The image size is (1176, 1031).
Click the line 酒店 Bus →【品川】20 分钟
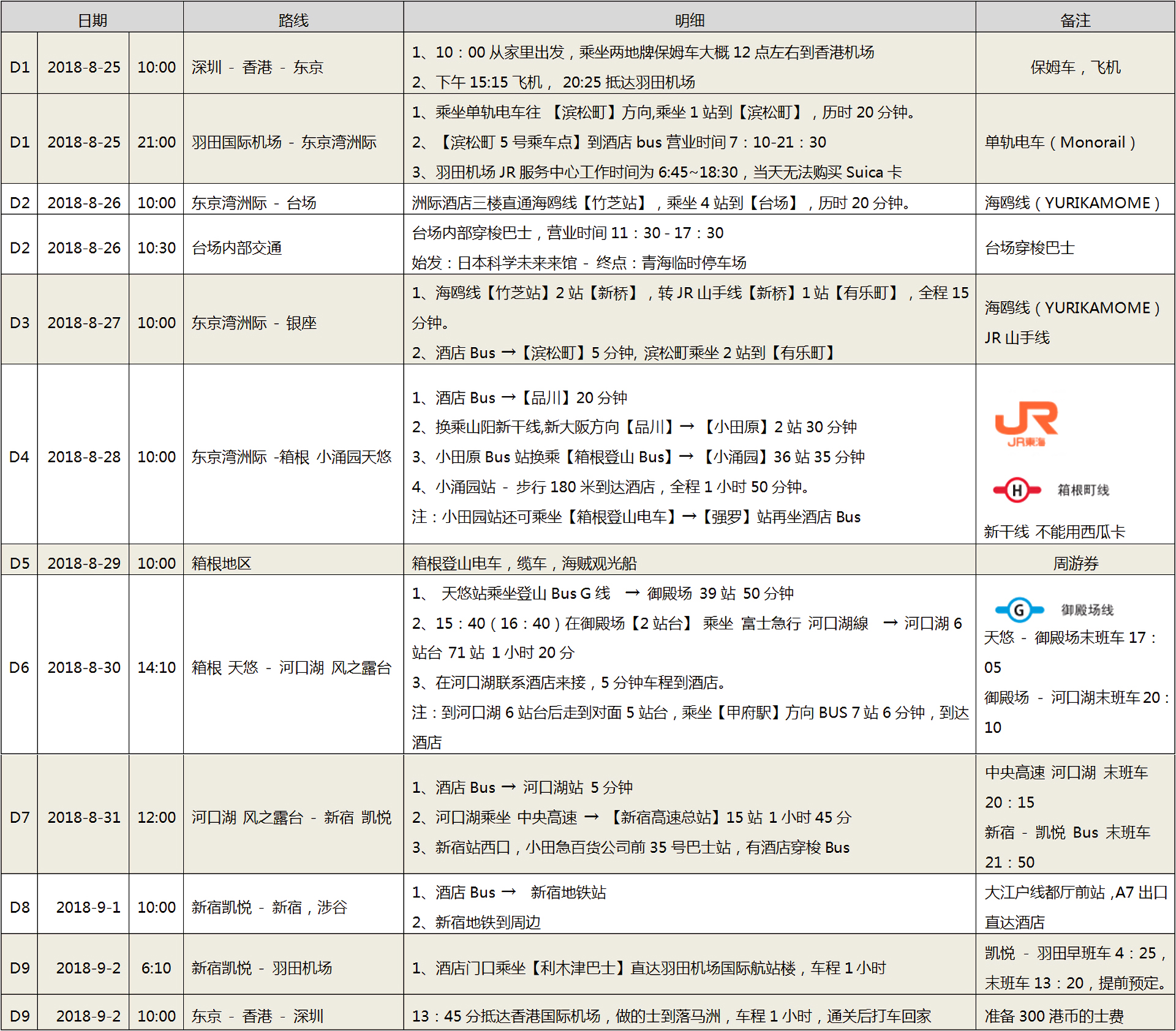pos(519,397)
